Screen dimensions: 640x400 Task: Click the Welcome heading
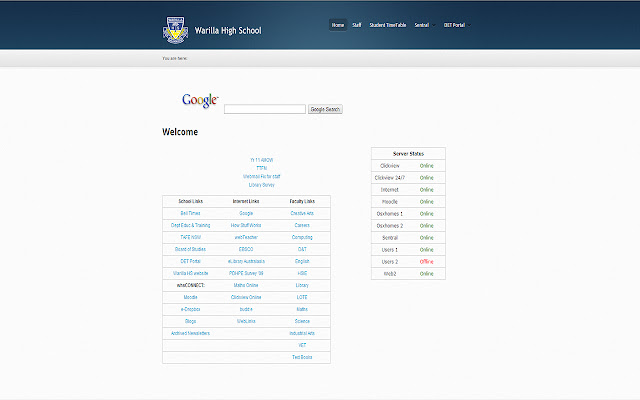coord(180,132)
